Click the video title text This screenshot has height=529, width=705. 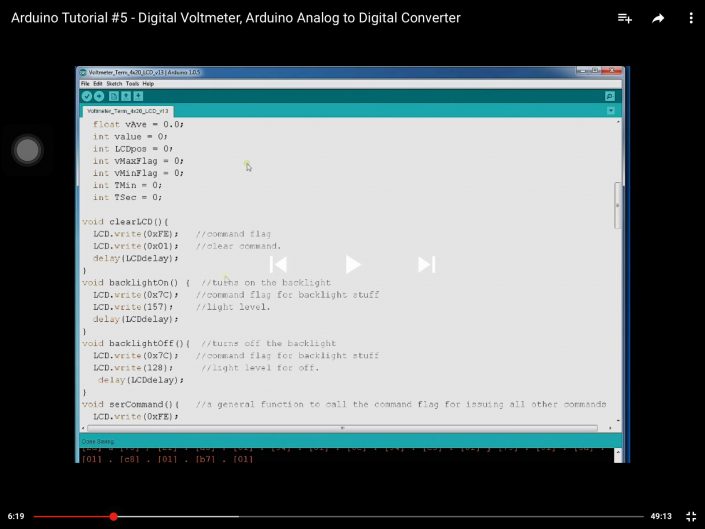pyautogui.click(x=236, y=18)
